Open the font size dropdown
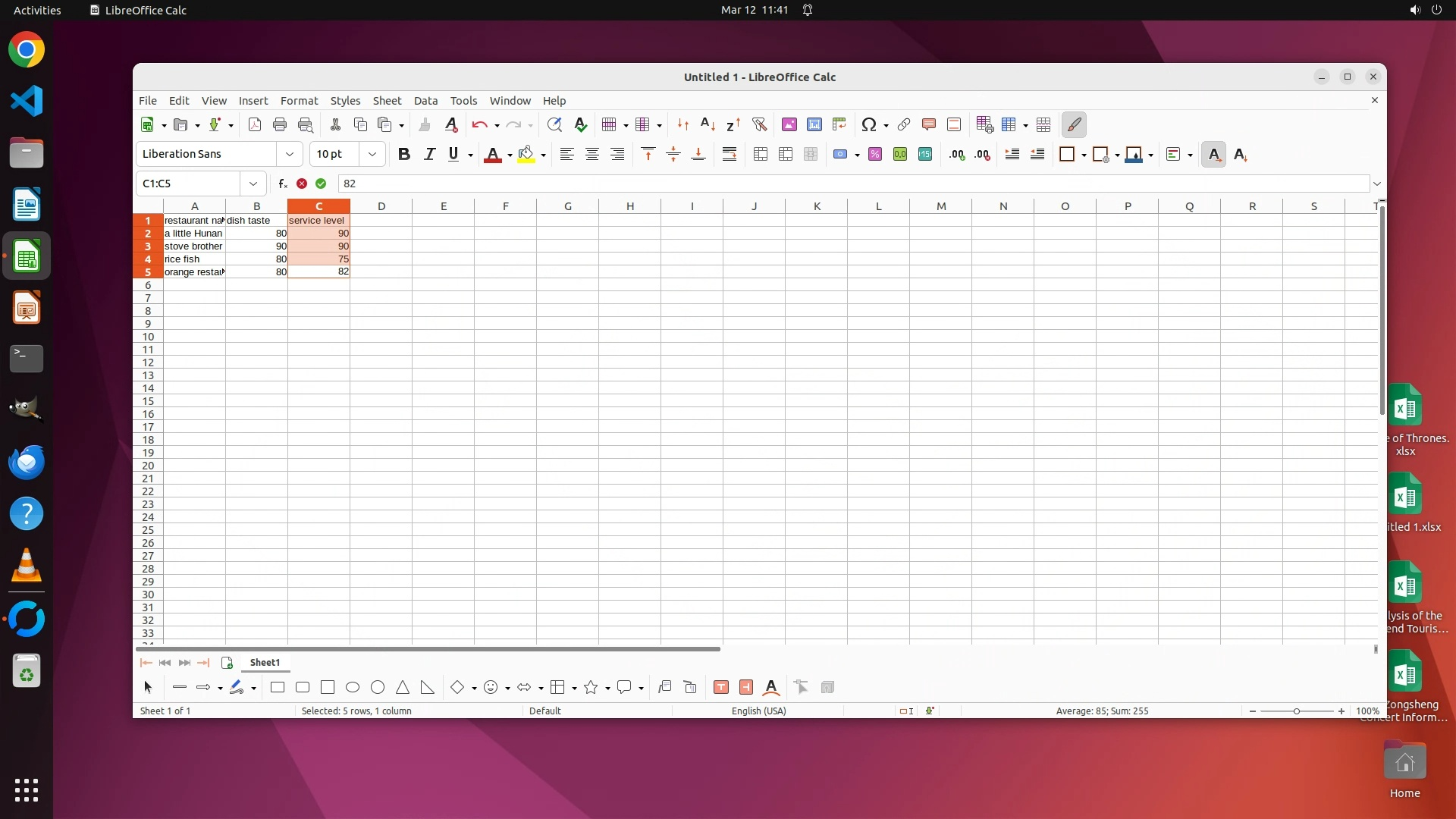The width and height of the screenshot is (1456, 819). (372, 155)
